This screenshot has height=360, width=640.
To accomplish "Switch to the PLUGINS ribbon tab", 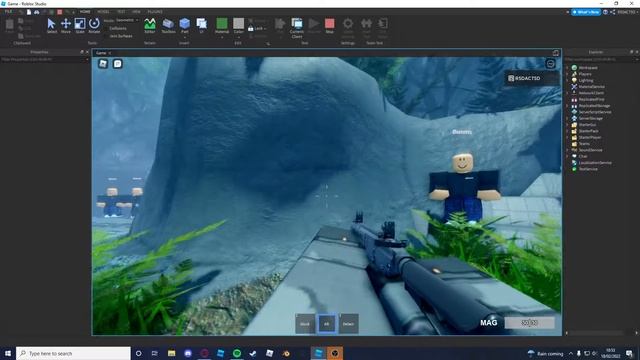I will click(x=155, y=12).
